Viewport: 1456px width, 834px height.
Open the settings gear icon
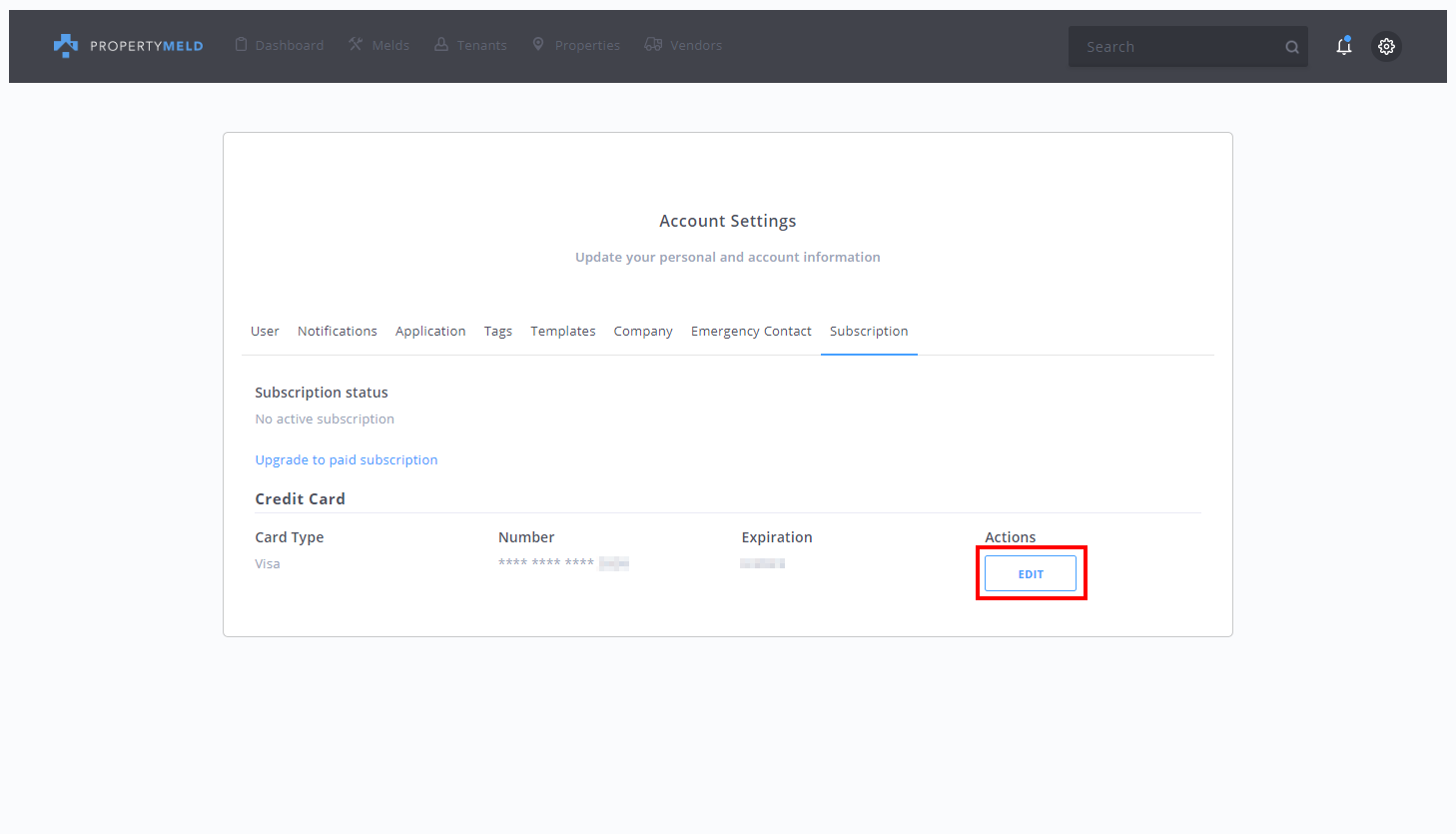(1386, 46)
